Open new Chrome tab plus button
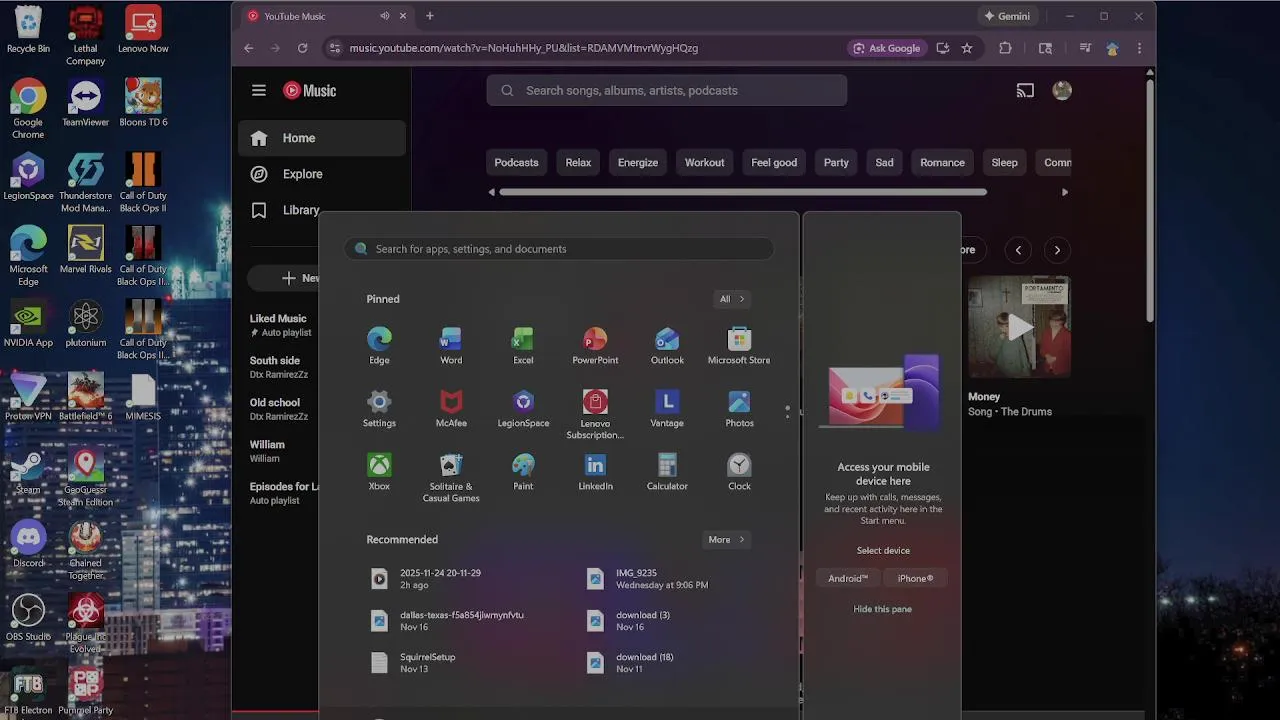1280x720 pixels. [x=430, y=16]
